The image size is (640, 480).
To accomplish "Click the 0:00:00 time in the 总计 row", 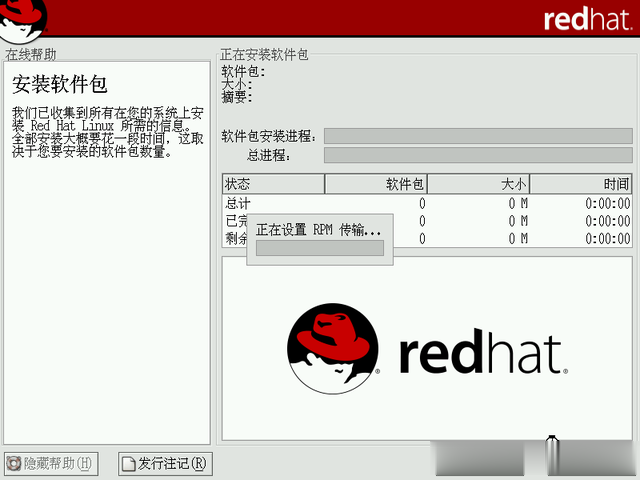I will coord(608,203).
